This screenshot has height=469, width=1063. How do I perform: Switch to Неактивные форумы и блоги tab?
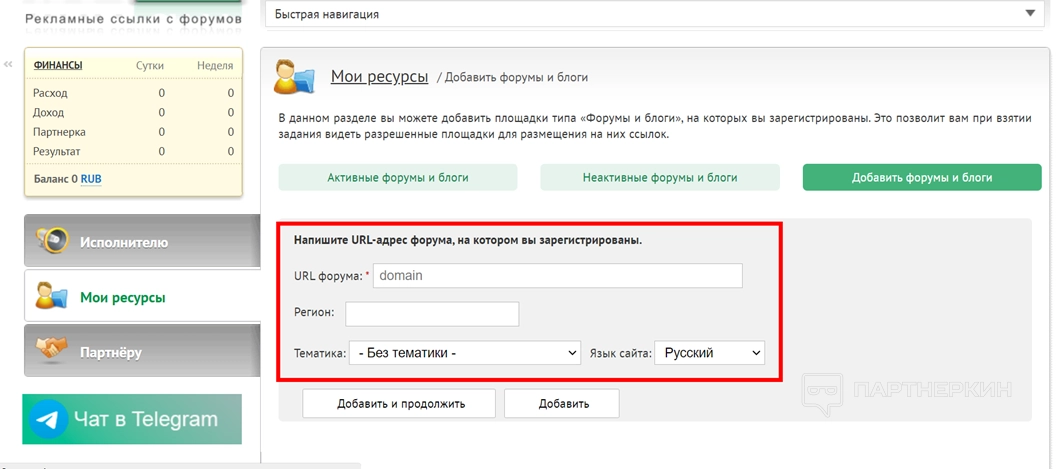(660, 178)
